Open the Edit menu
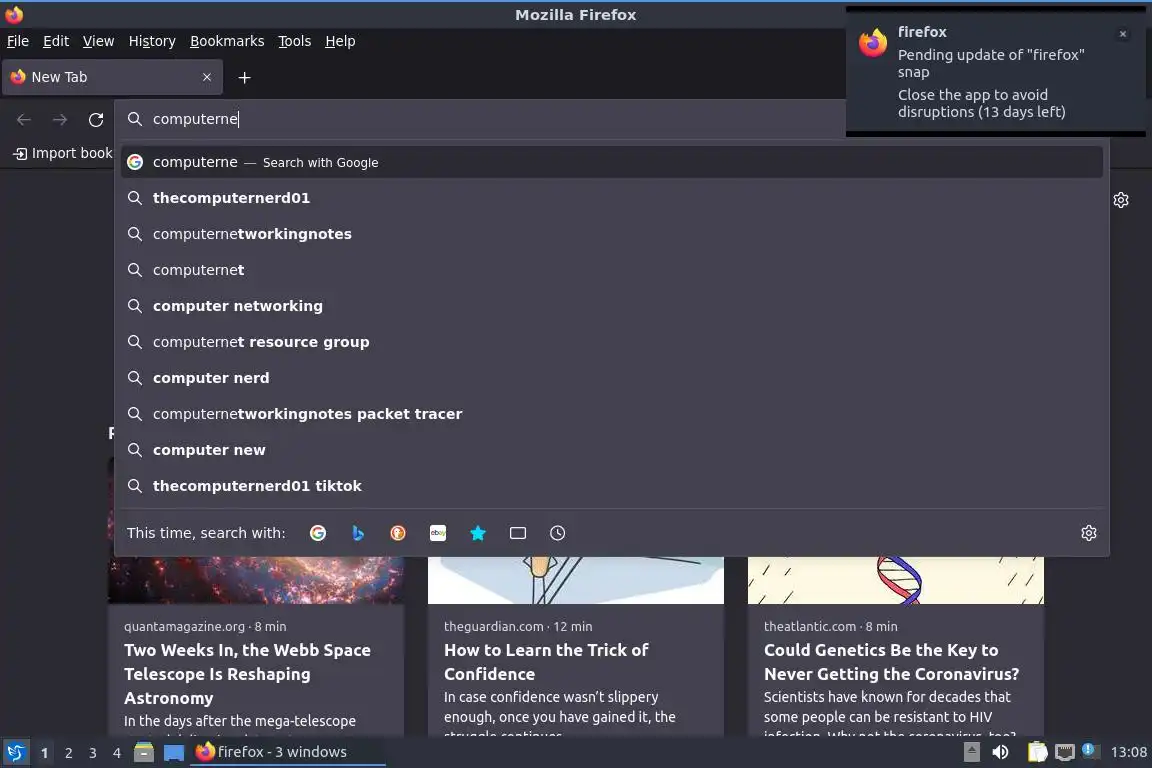 pyautogui.click(x=56, y=41)
